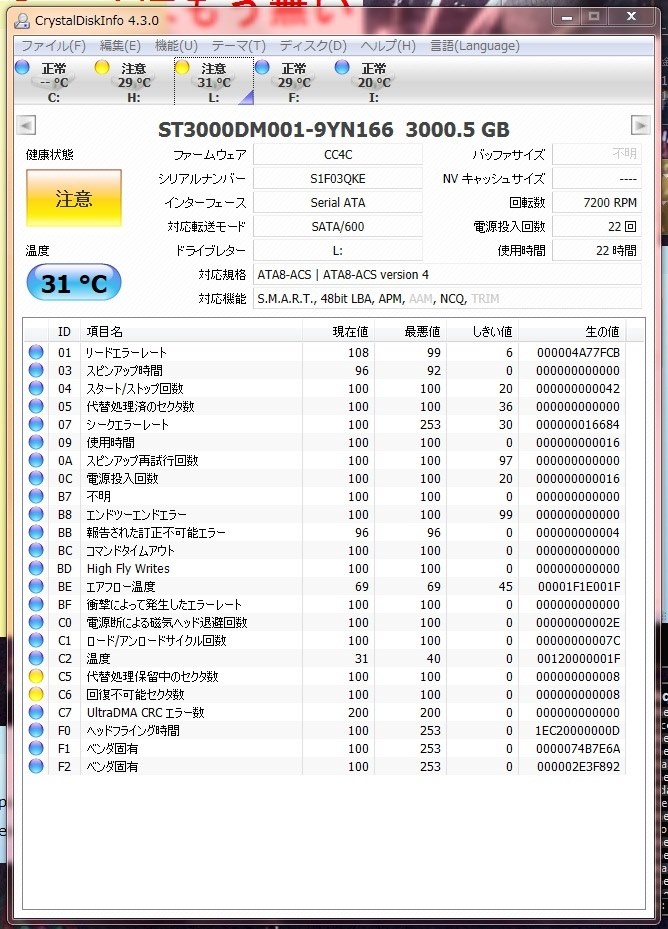Image resolution: width=668 pixels, height=929 pixels.
Task: Select the 代替処理保留中のセクタ数 row
Action: coord(325,676)
